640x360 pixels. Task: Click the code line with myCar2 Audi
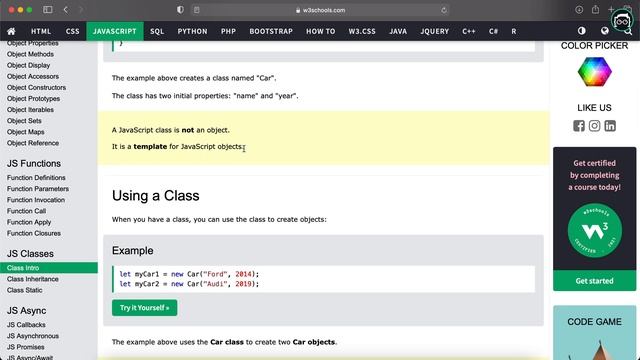(189, 284)
